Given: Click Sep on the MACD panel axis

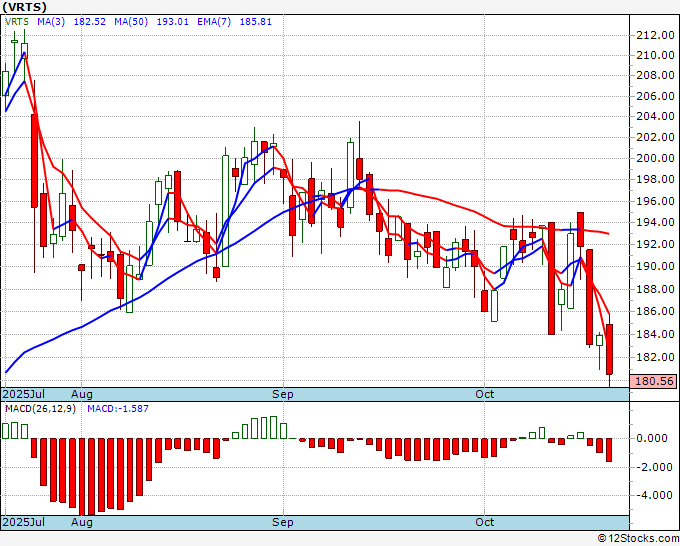Looking at the screenshot, I should pos(283,522).
